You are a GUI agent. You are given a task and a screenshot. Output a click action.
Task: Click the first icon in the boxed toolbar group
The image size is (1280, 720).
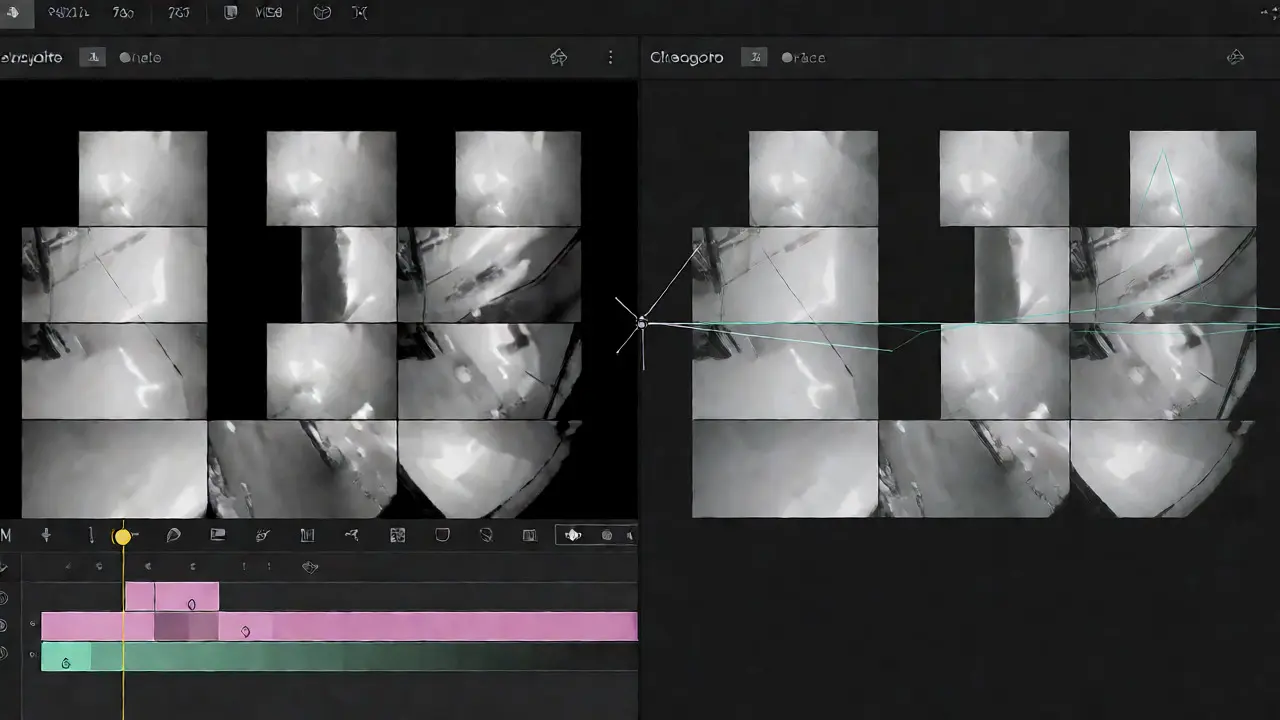pyautogui.click(x=573, y=536)
